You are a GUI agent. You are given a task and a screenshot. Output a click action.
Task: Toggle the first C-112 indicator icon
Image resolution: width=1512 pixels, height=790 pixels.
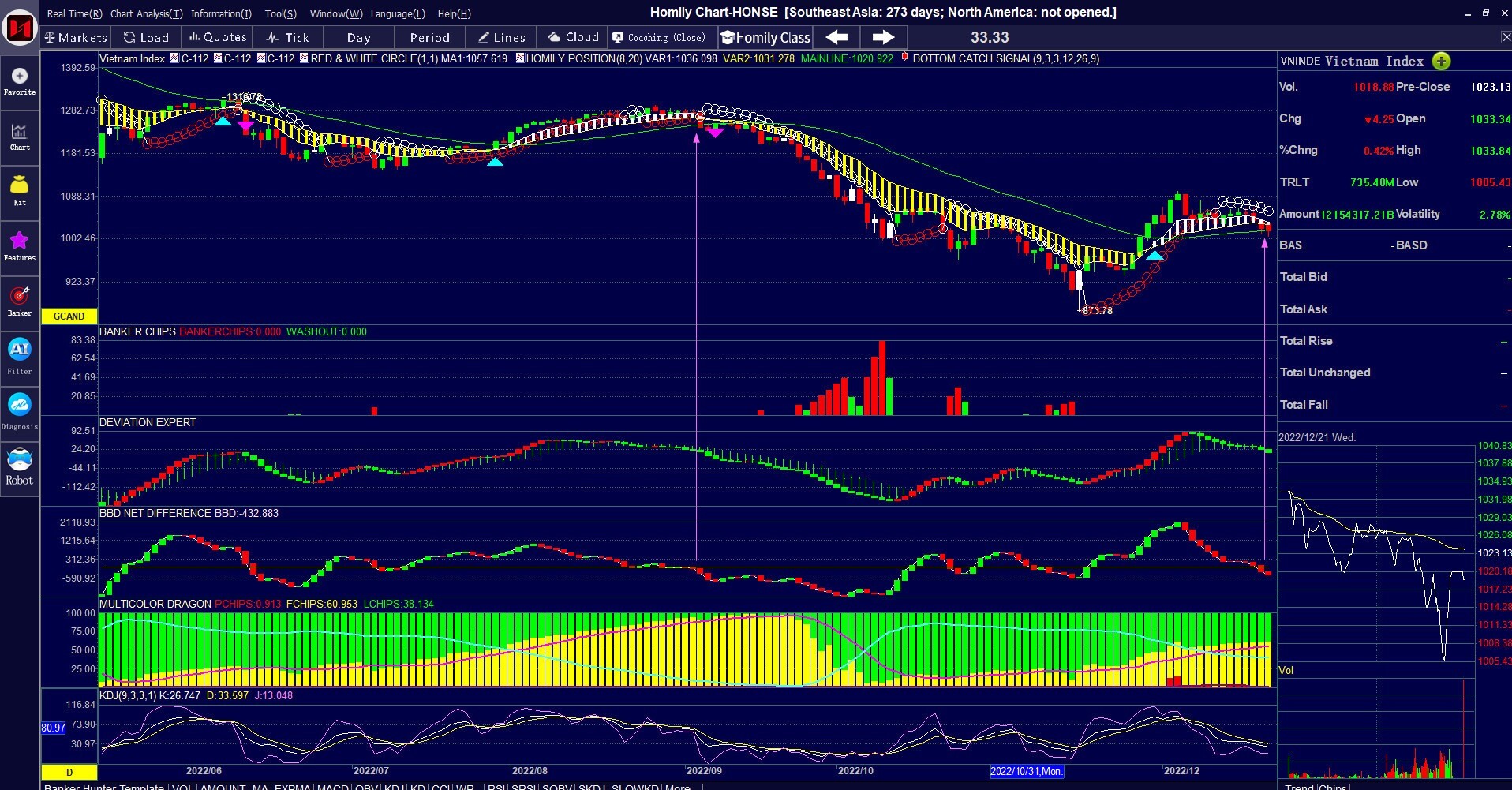tap(174, 58)
